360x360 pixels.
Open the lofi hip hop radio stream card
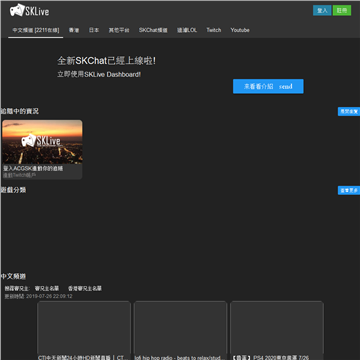click(x=180, y=331)
